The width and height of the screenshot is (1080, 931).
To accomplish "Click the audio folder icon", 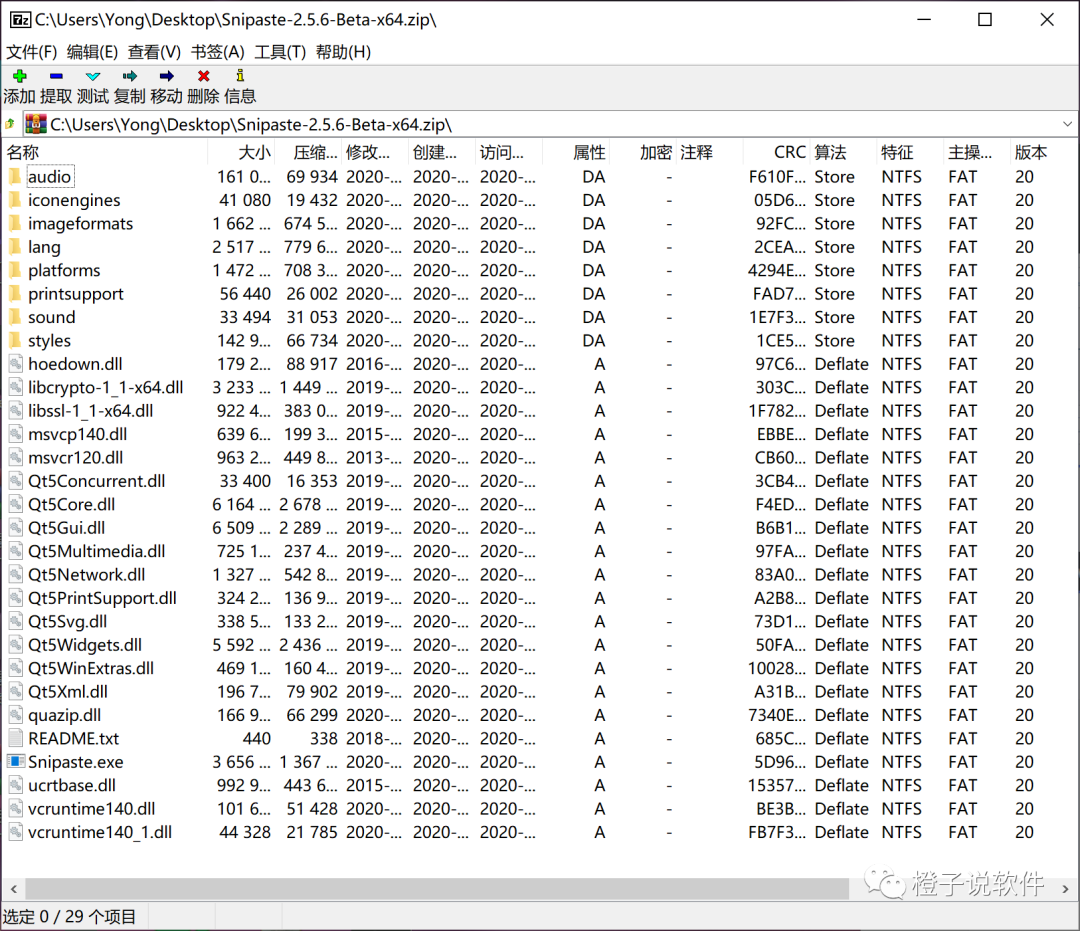I will [14, 177].
